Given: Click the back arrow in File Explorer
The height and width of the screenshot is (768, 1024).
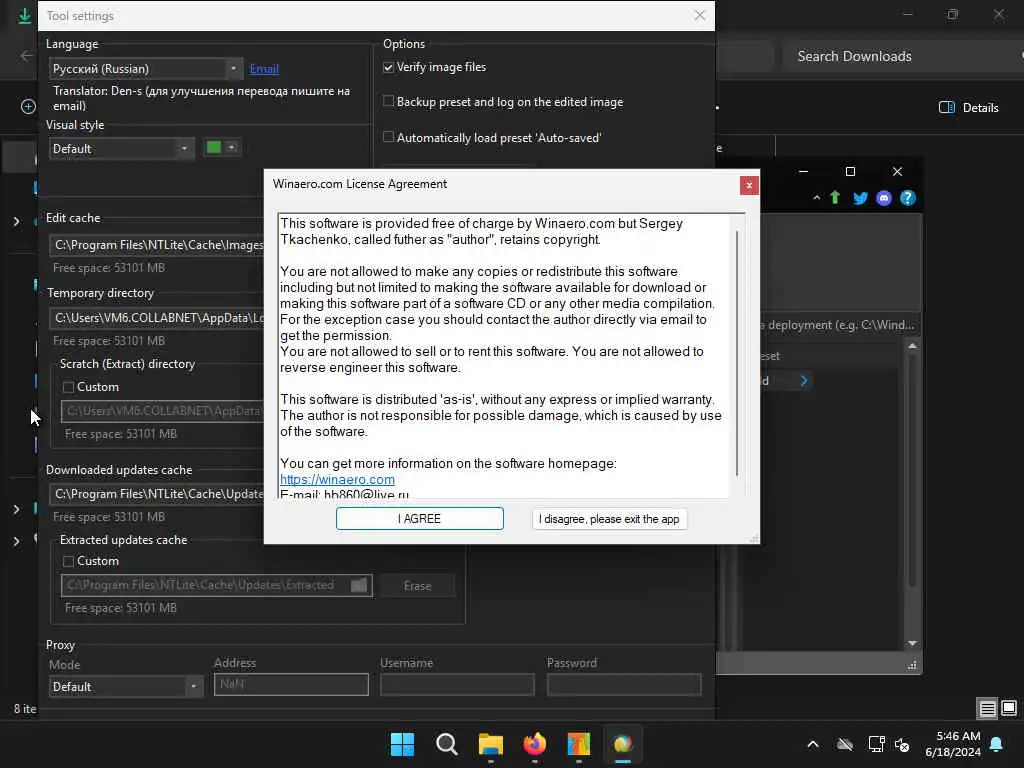Looking at the screenshot, I should [x=26, y=56].
